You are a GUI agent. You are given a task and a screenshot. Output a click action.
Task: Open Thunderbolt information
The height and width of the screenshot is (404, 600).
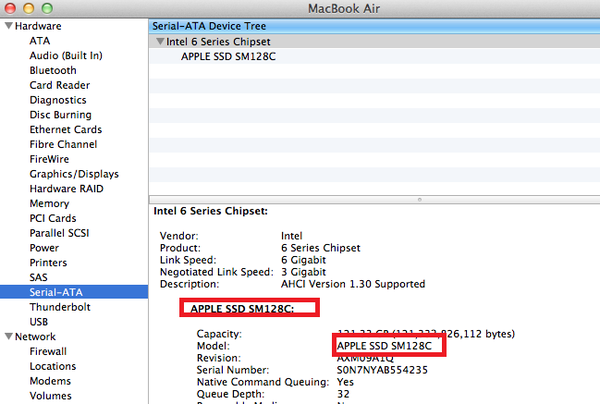tap(60, 307)
